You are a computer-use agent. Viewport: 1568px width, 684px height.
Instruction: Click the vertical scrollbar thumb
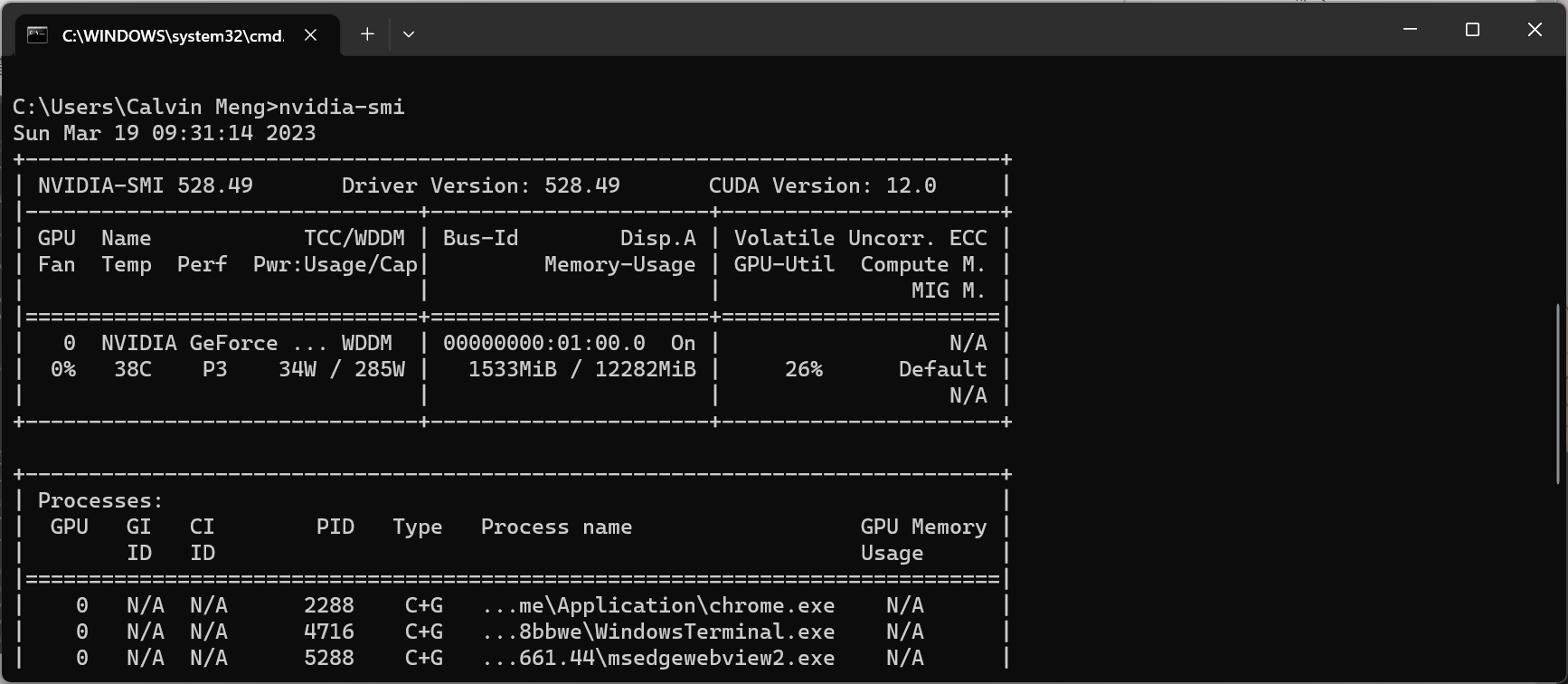(1557, 394)
